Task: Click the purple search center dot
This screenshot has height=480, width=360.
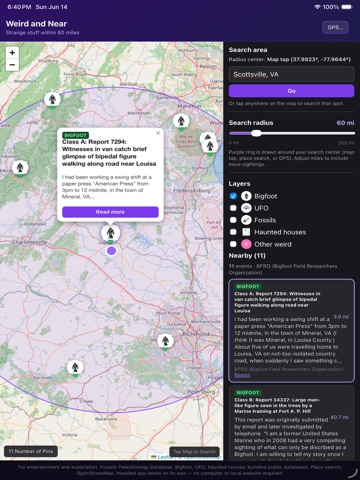Action: tap(111, 251)
